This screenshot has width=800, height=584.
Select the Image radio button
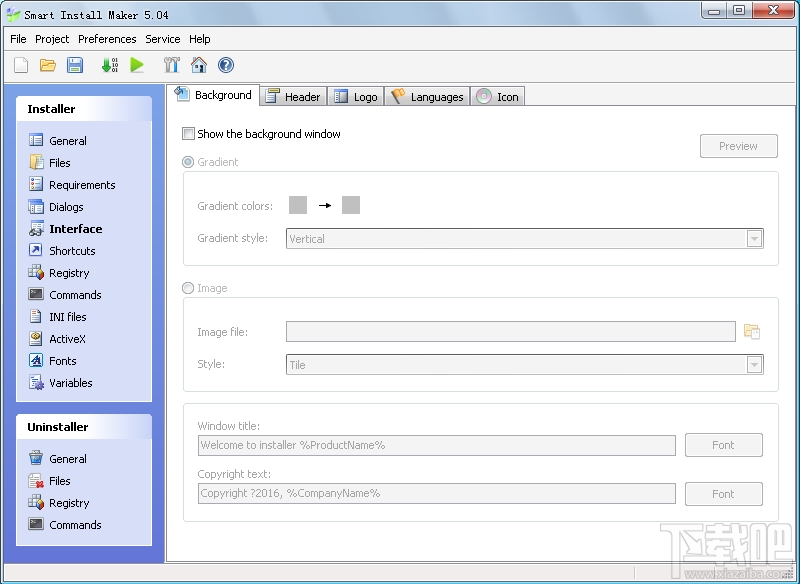point(188,288)
